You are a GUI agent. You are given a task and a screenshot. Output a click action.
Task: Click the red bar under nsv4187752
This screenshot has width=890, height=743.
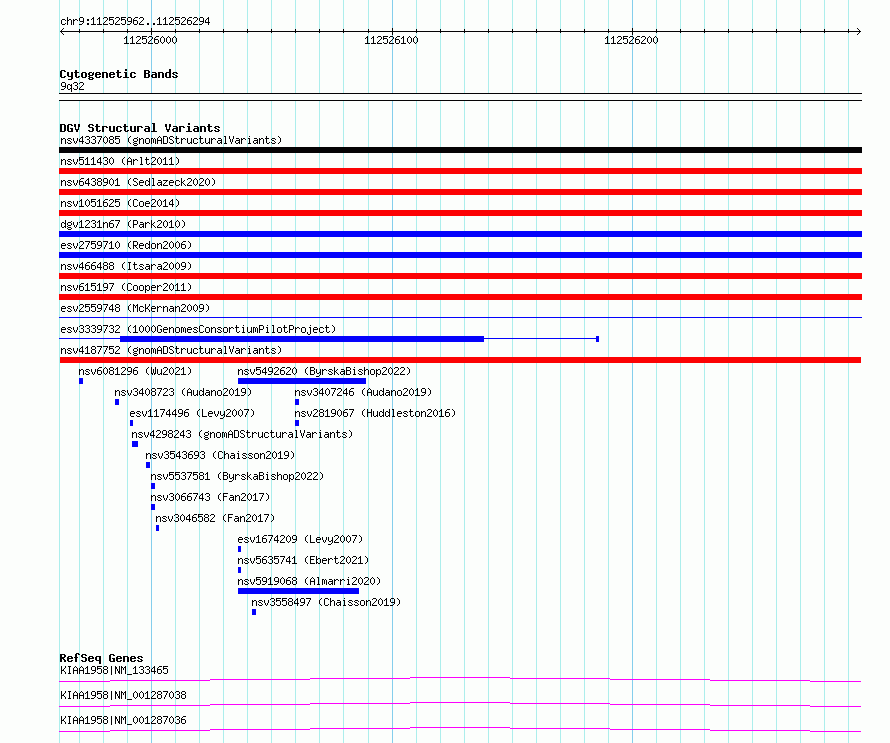[460, 360]
